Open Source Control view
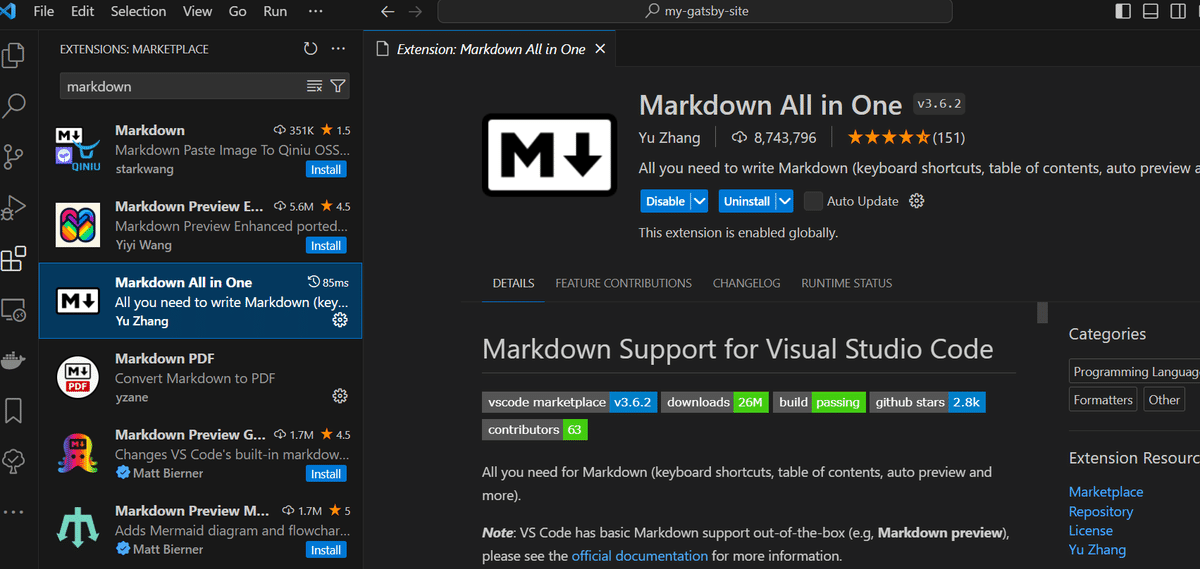 [14, 157]
